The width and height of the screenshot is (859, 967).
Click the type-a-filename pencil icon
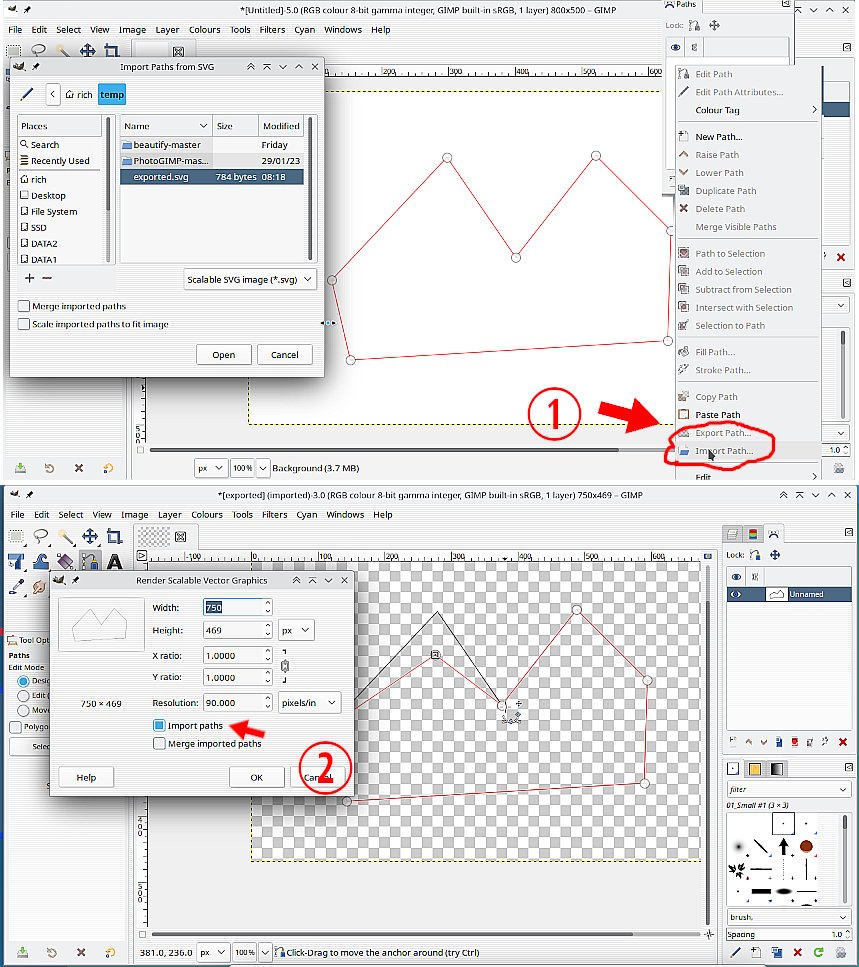coord(27,94)
